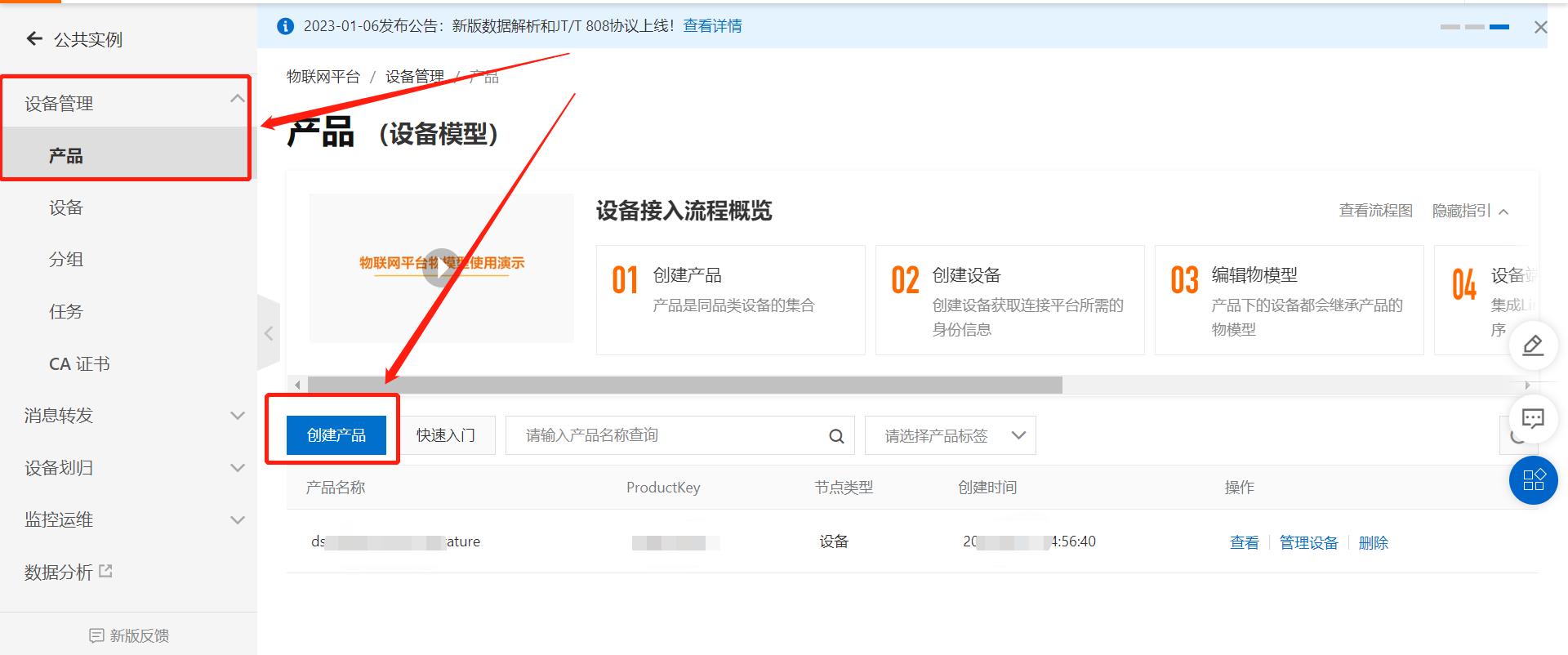Select CA 证书 in the sidebar

pos(79,364)
